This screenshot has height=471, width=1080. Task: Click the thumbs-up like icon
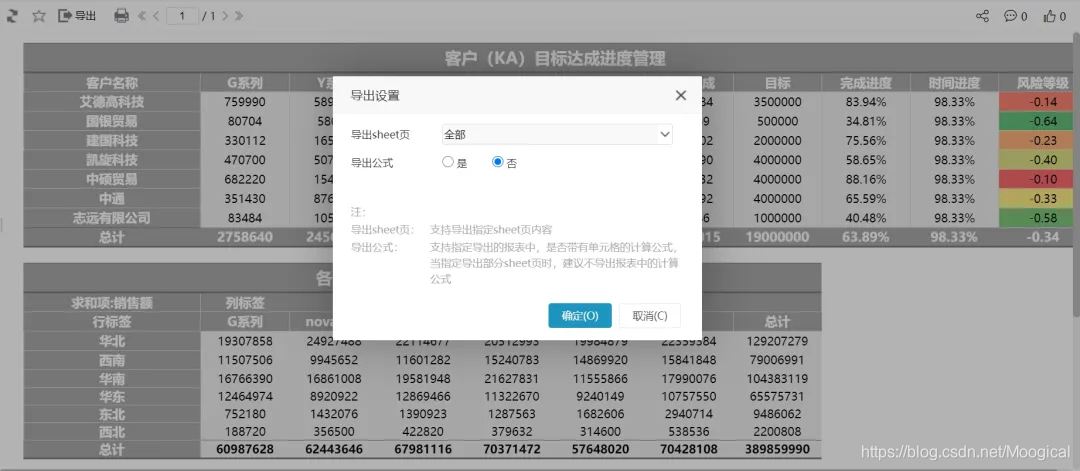1050,16
